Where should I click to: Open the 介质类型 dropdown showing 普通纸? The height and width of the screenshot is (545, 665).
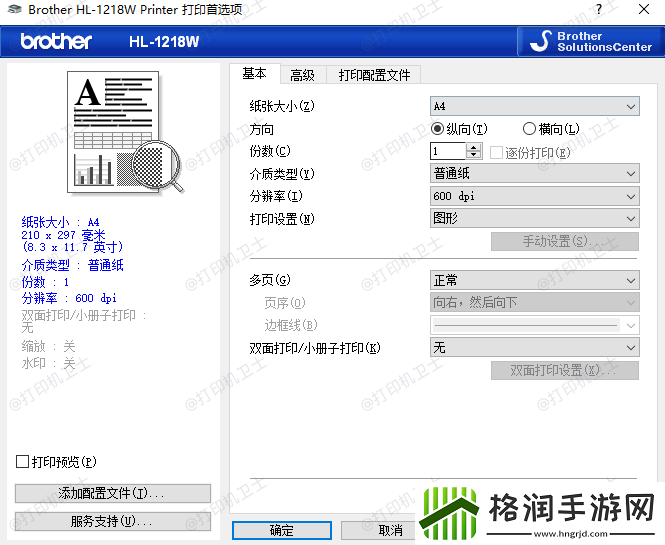[x=534, y=173]
